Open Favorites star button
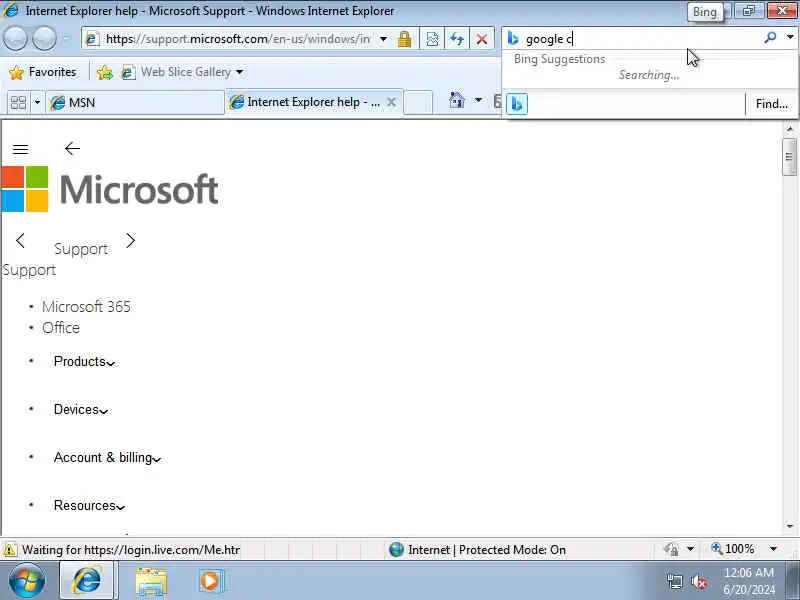The width and height of the screenshot is (800, 600). 16,72
